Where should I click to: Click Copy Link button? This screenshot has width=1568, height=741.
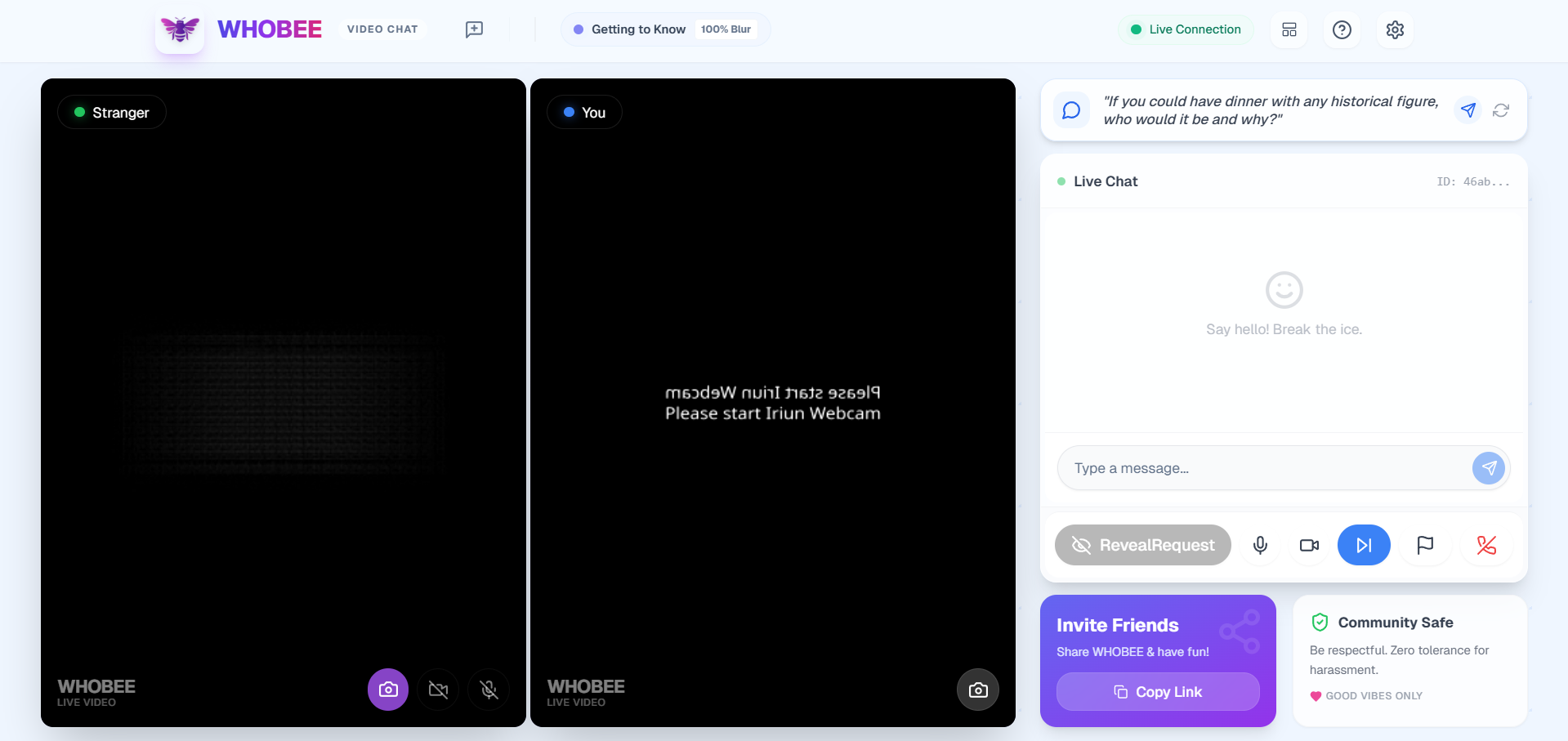tap(1158, 692)
